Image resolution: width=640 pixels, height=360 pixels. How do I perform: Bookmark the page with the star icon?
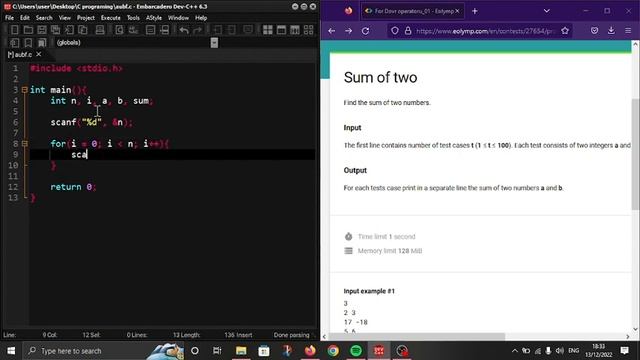(x=565, y=31)
